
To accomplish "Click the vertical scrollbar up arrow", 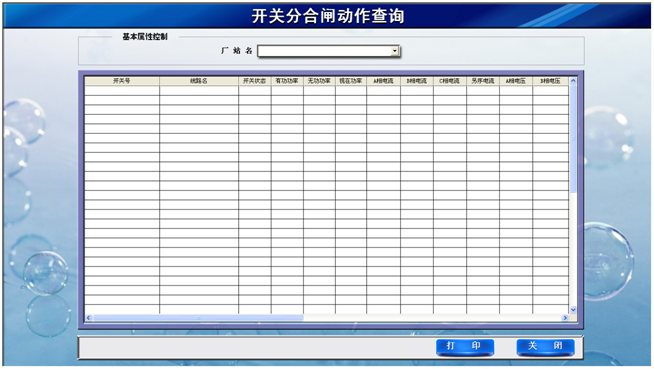I will (x=573, y=81).
